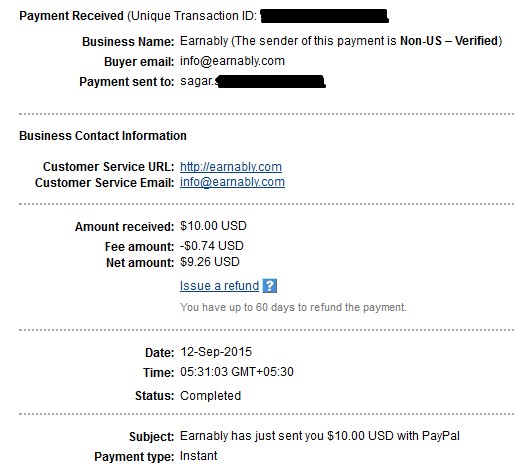The image size is (515, 474).
Task: Click the Net amount $9.26 USD value
Action: [210, 262]
